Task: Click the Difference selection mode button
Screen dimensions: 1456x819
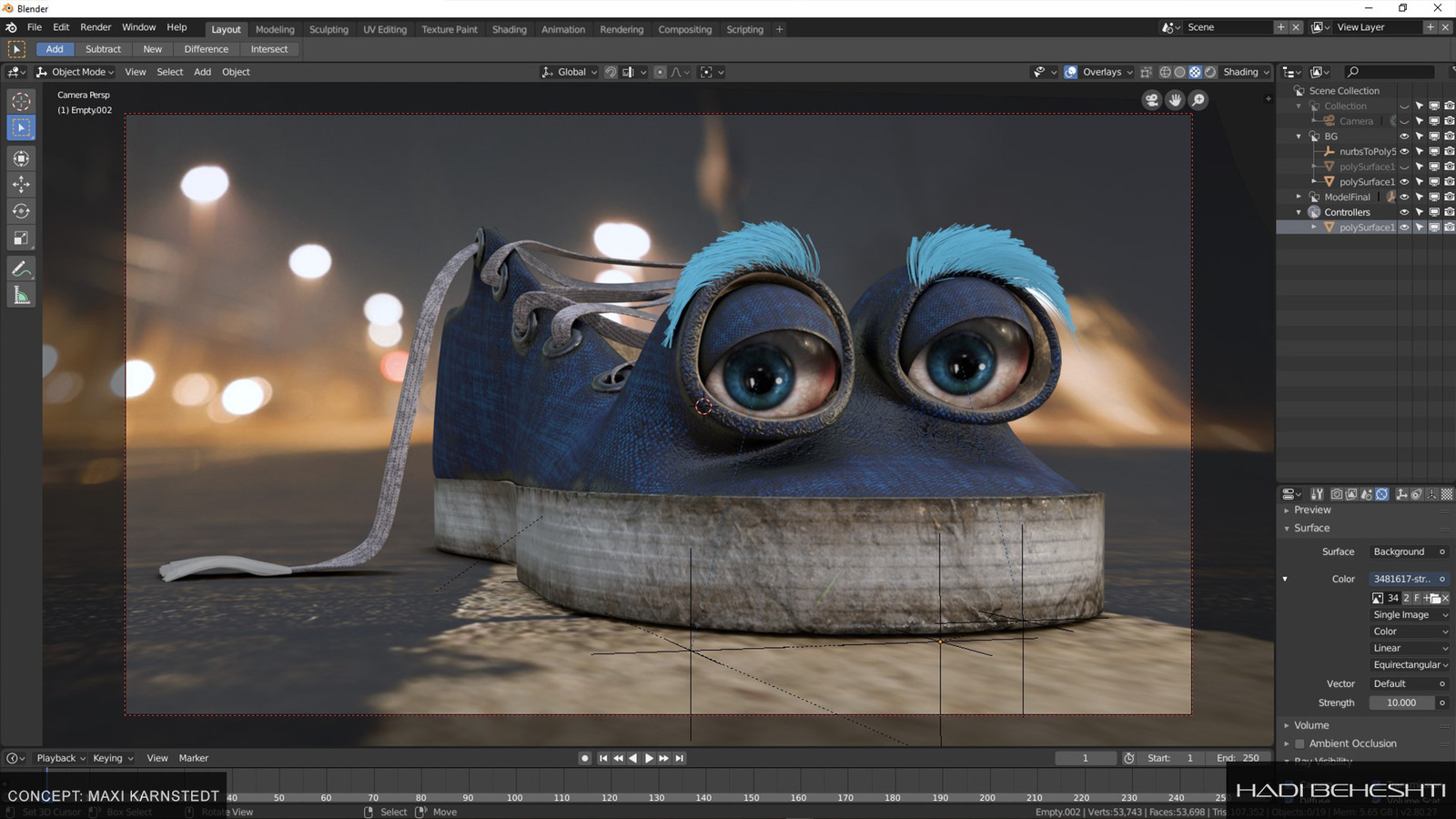Action: click(206, 49)
